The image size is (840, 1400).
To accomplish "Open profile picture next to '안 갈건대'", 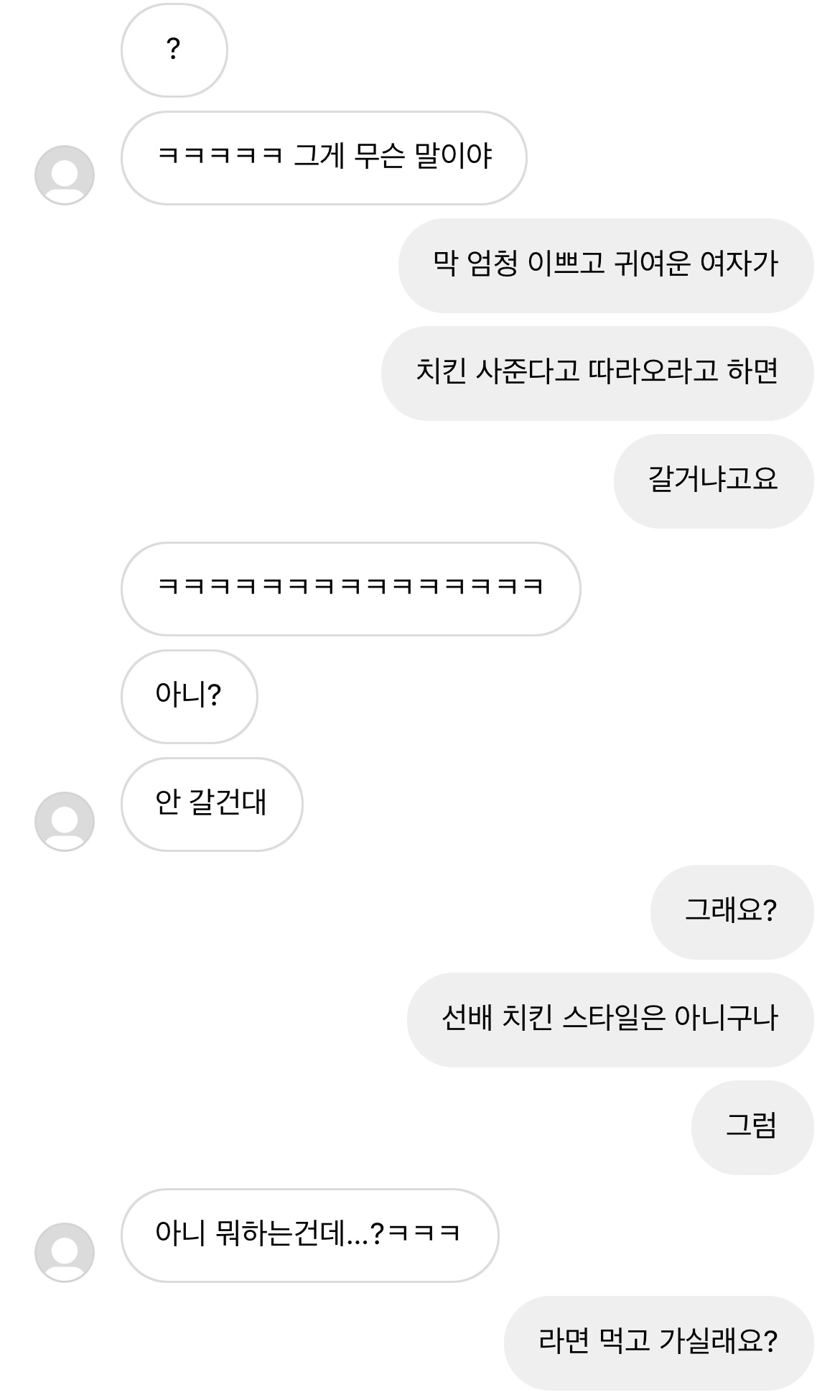I will click(x=65, y=822).
